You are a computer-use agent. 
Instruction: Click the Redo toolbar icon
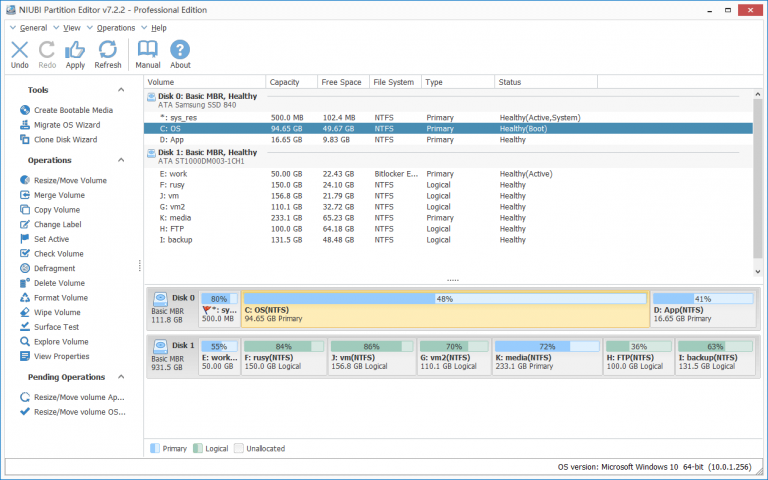click(47, 54)
